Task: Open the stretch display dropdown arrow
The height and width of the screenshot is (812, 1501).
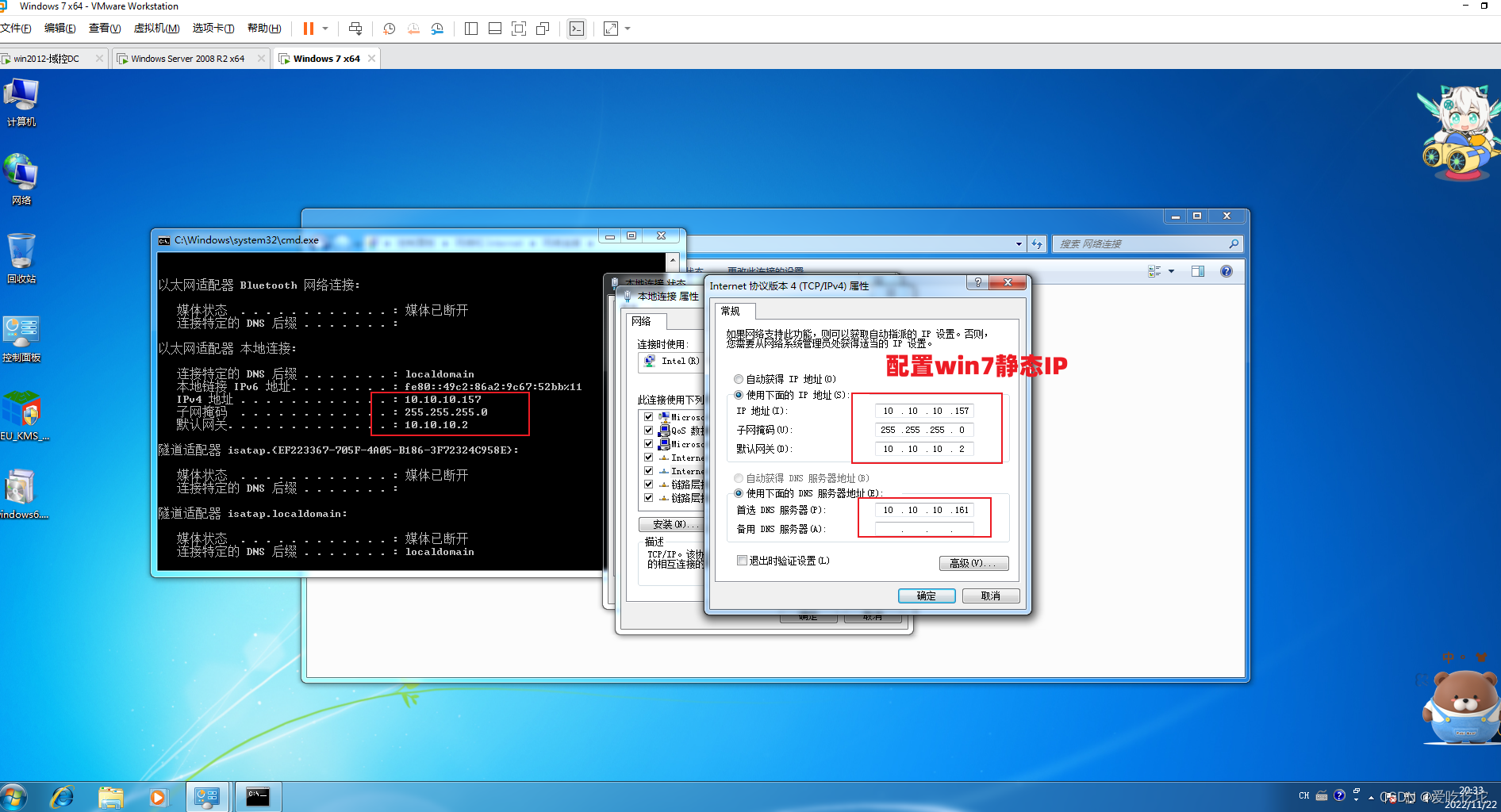Action: (x=628, y=29)
